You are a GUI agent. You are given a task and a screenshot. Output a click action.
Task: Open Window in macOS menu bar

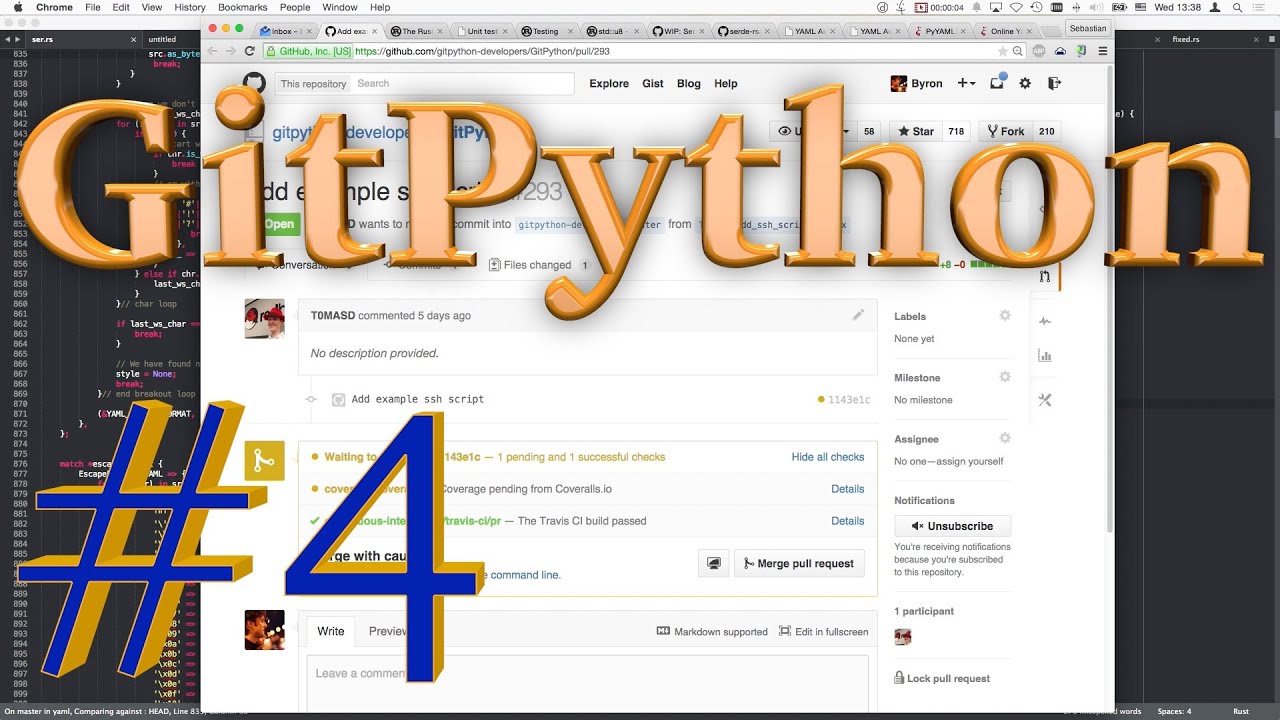click(340, 7)
